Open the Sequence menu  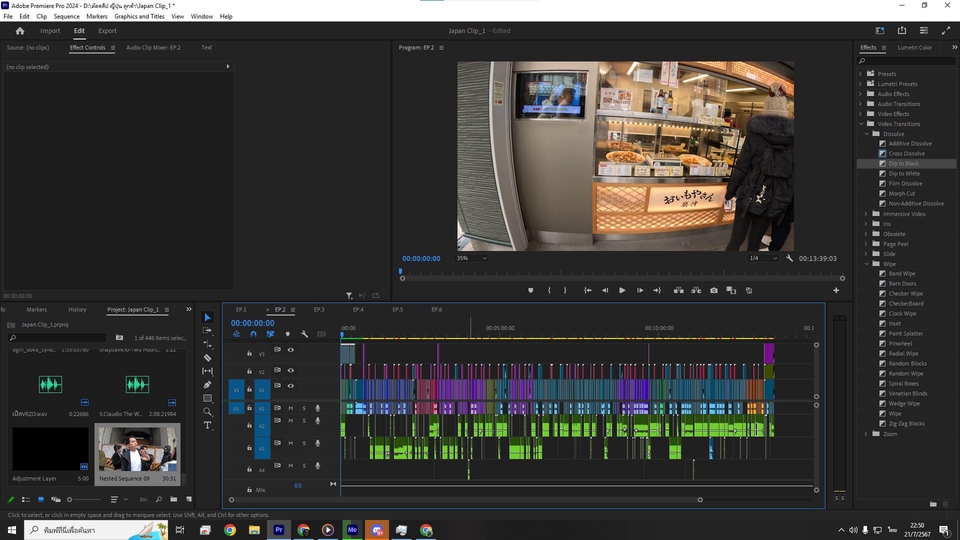click(66, 16)
